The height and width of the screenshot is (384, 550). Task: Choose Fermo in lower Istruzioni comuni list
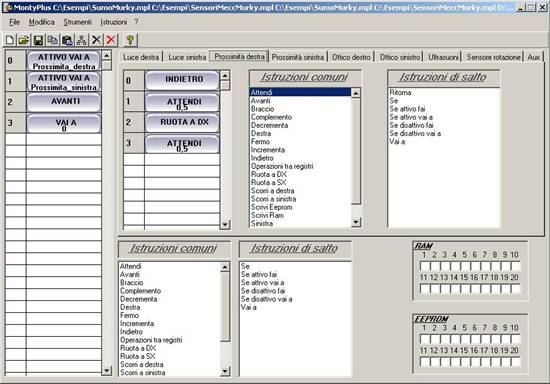pyautogui.click(x=129, y=315)
